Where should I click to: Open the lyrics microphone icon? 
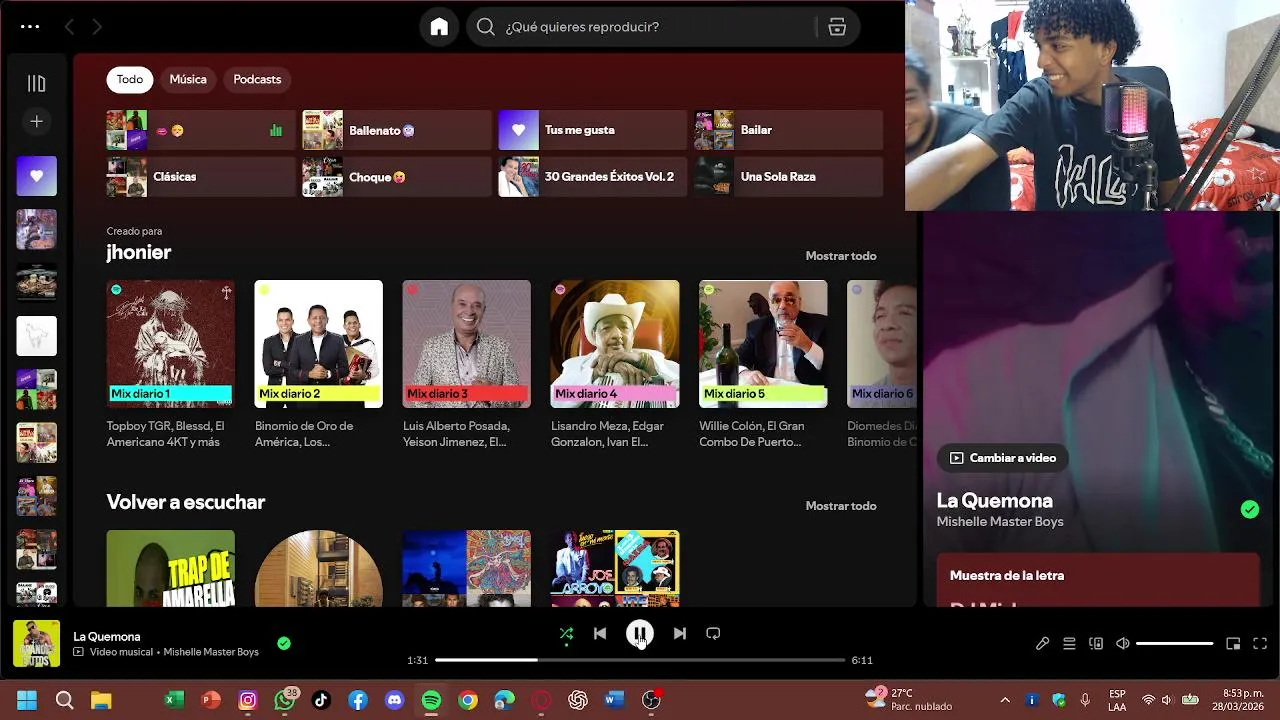point(1042,644)
